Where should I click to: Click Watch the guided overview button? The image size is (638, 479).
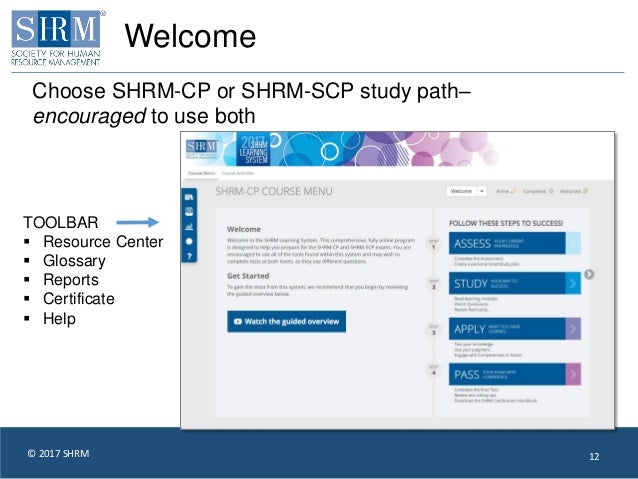pos(286,322)
